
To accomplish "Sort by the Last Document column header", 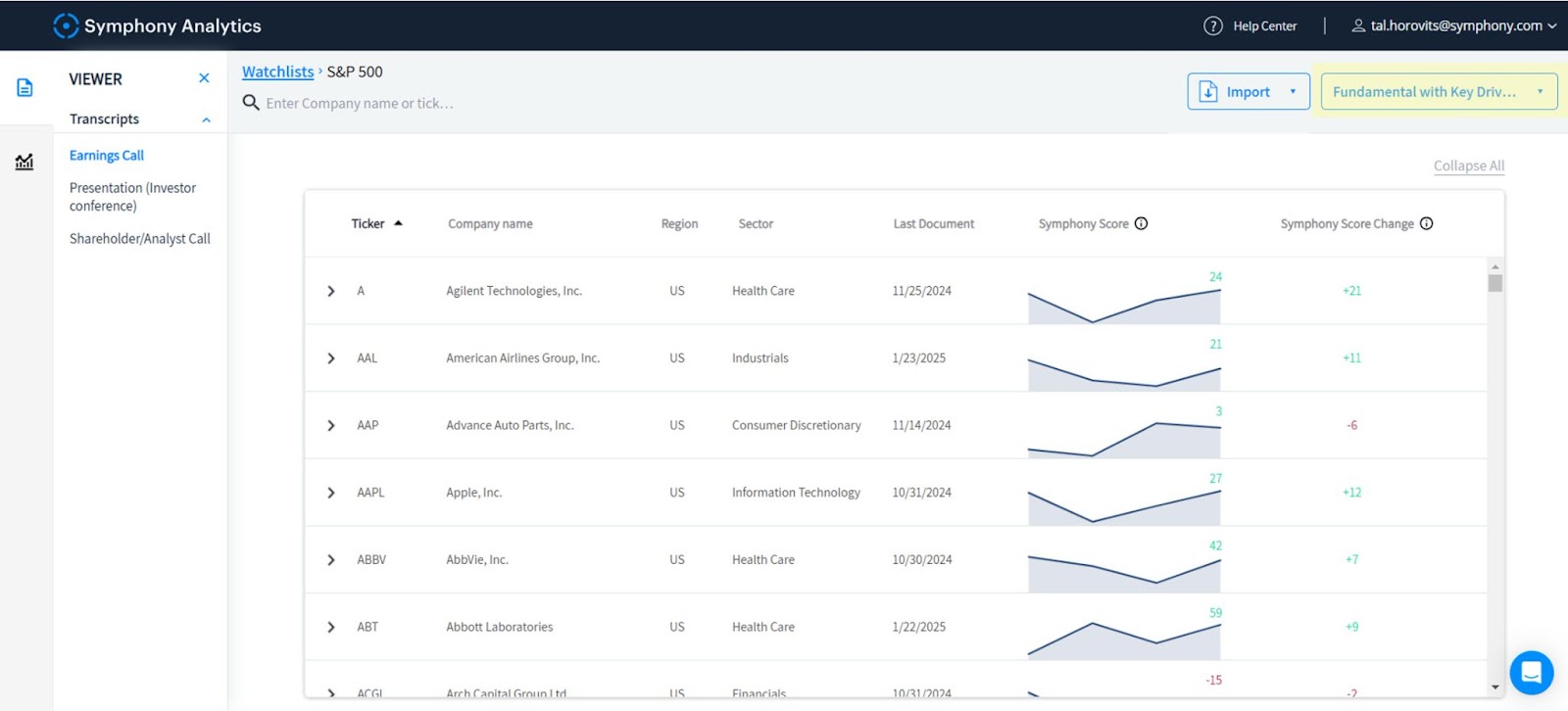I will tap(934, 224).
